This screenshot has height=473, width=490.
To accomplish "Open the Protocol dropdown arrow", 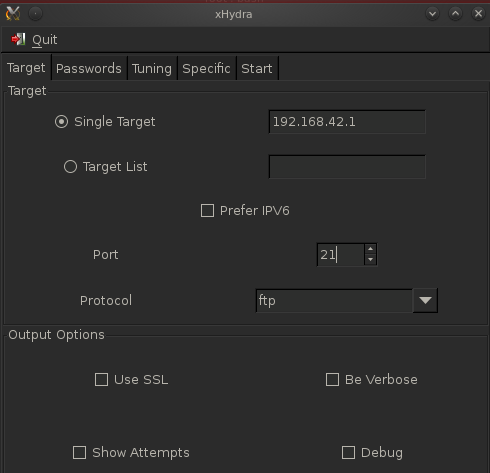I will click(x=425, y=300).
